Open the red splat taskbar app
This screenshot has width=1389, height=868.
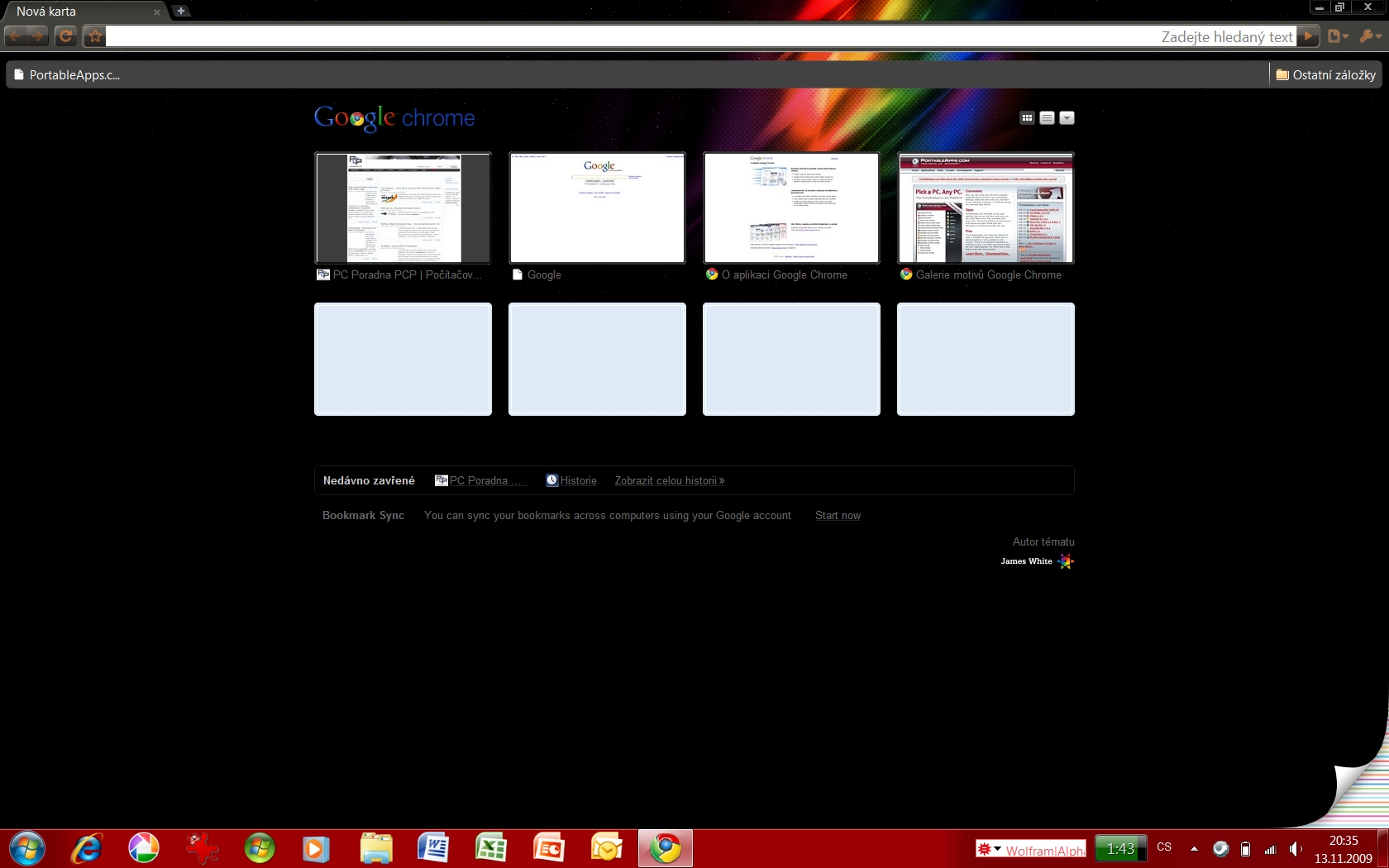202,848
